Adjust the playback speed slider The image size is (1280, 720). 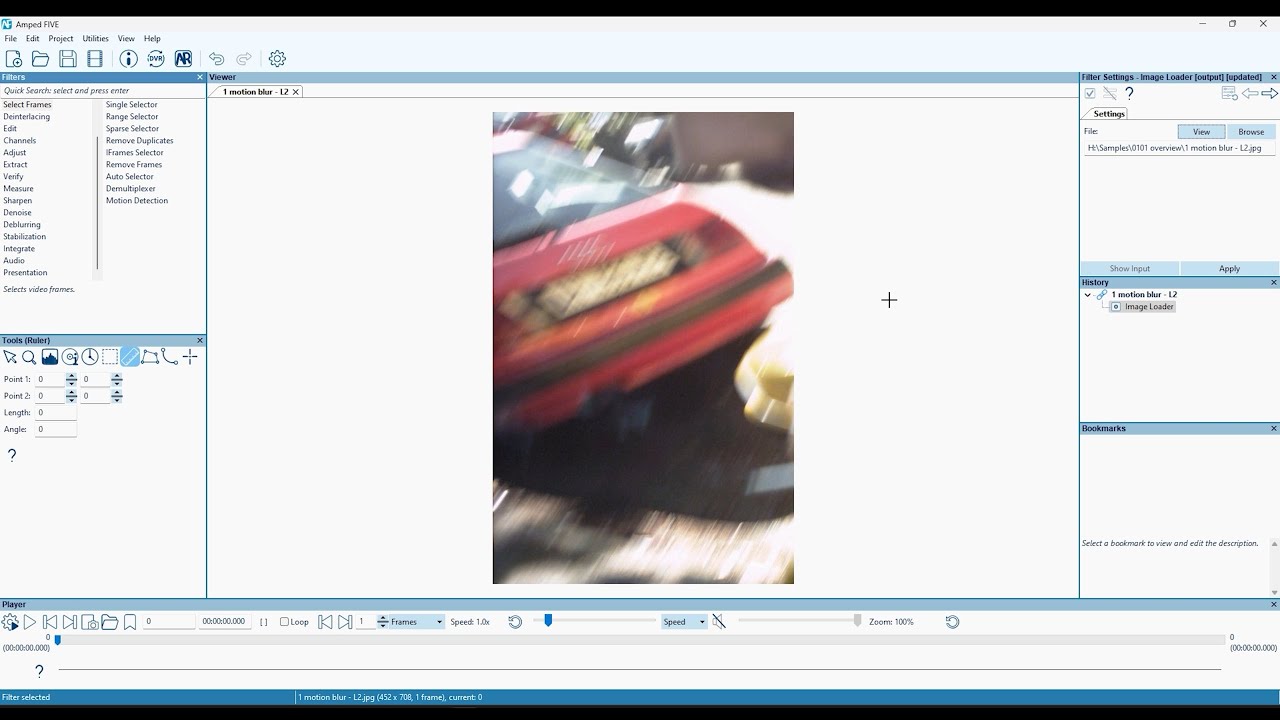point(548,621)
